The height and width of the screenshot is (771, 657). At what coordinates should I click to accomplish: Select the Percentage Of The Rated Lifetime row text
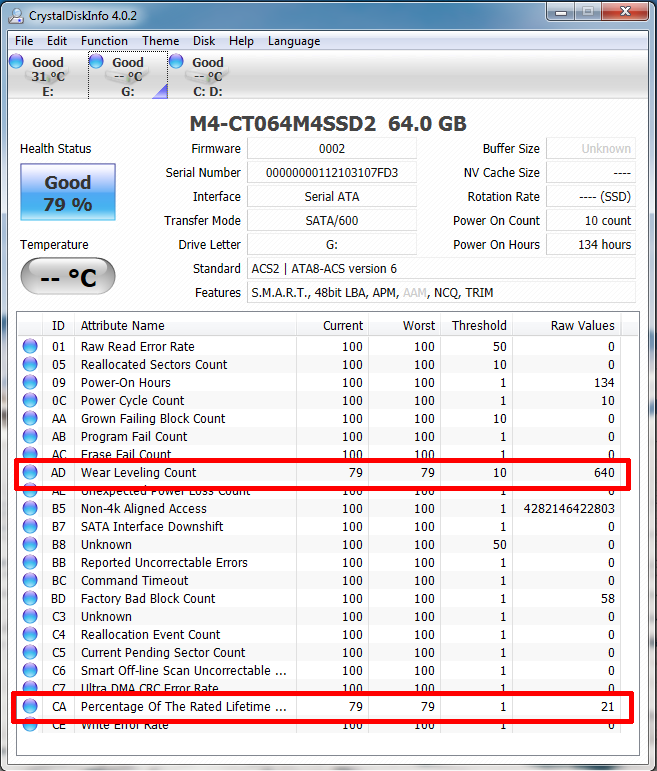(x=183, y=707)
